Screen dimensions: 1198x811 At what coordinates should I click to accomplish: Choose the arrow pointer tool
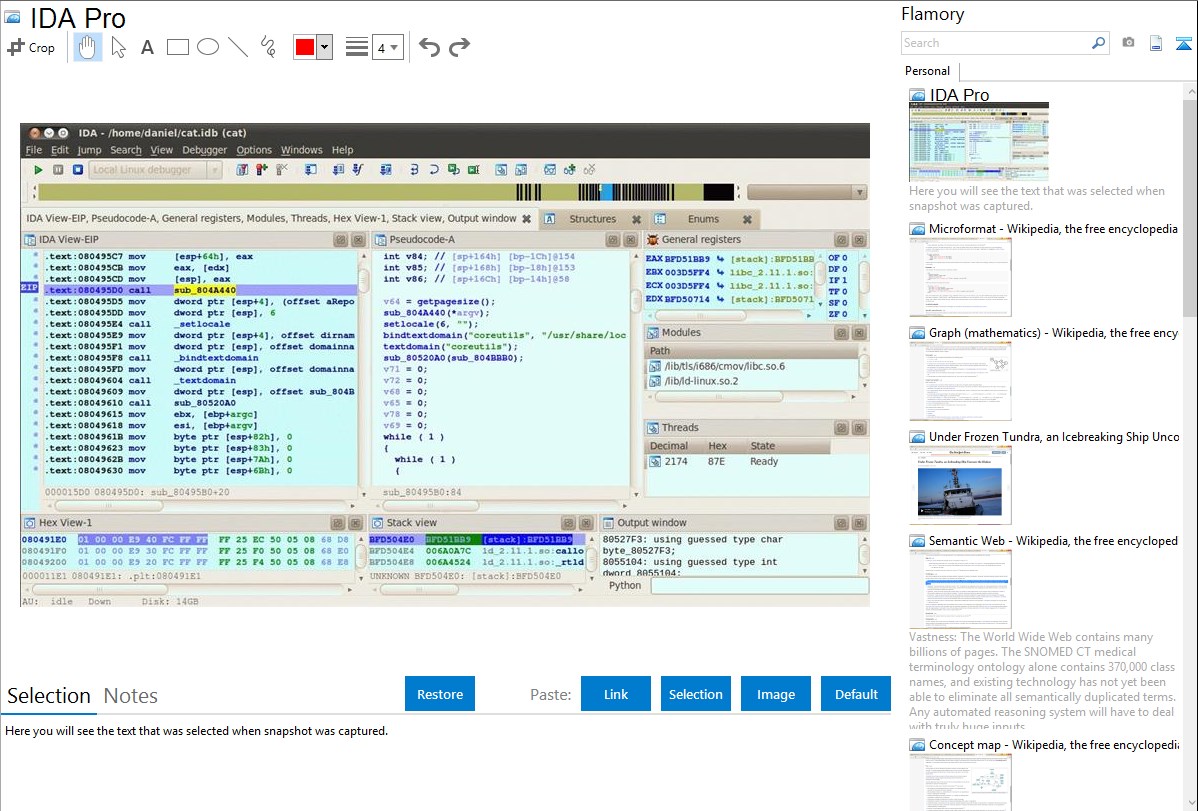point(118,47)
